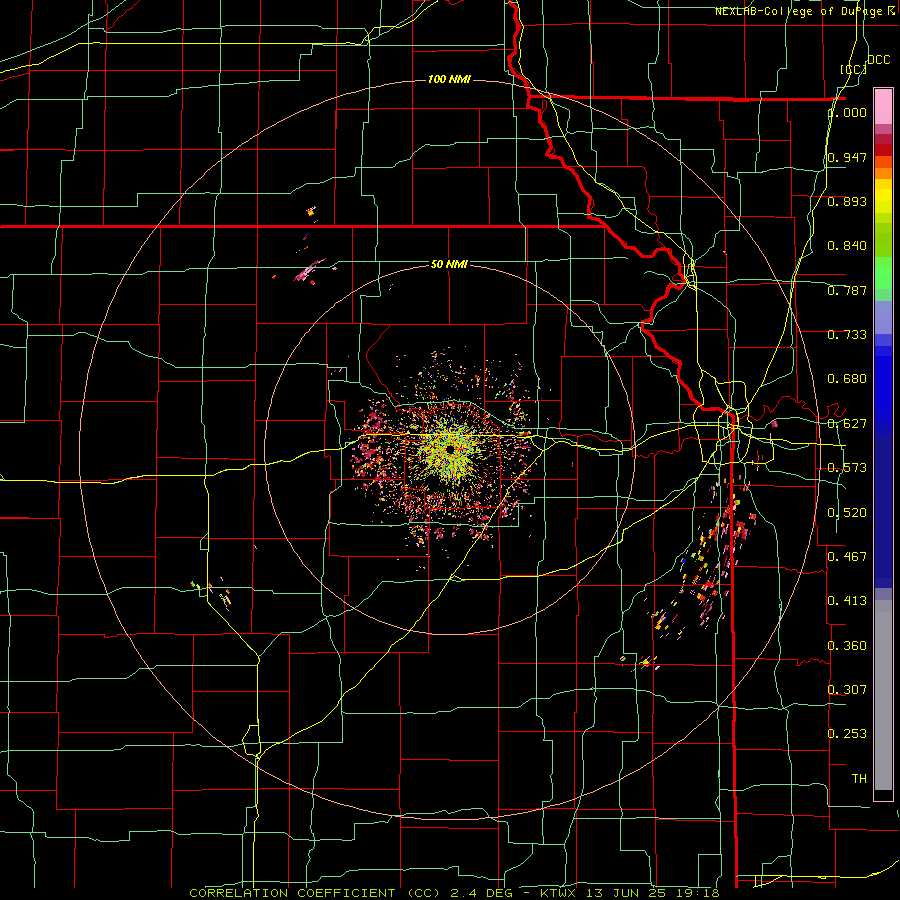Click the 0.413 scale value
Screen dimensions: 900x900
847,601
